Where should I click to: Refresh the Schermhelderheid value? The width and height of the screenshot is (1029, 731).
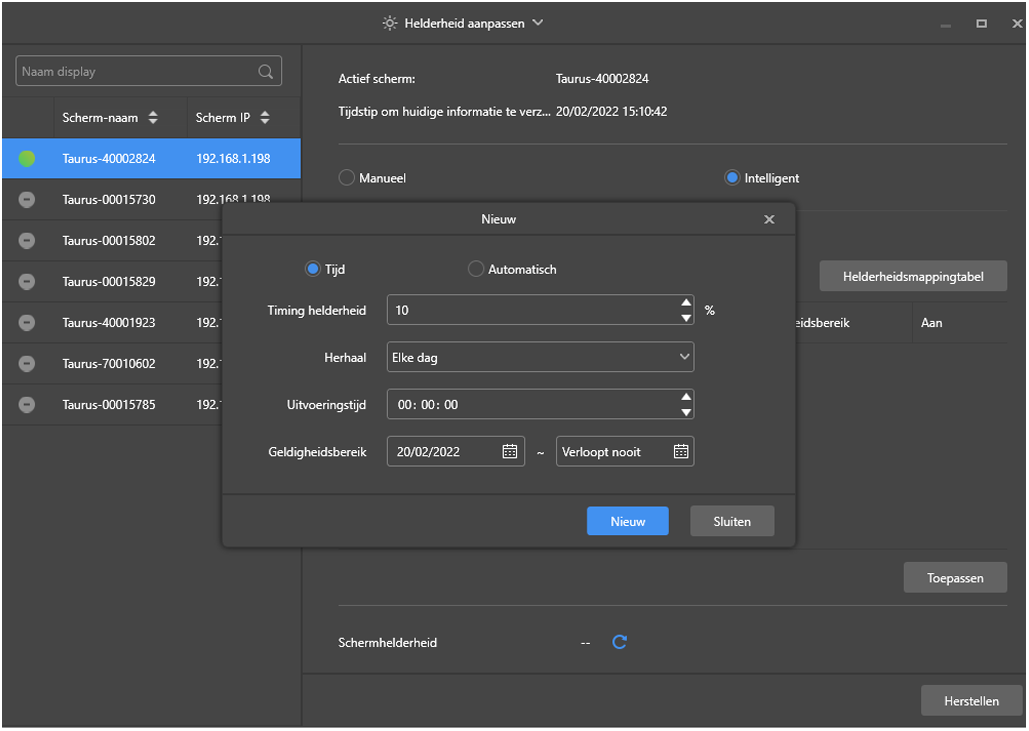[620, 642]
